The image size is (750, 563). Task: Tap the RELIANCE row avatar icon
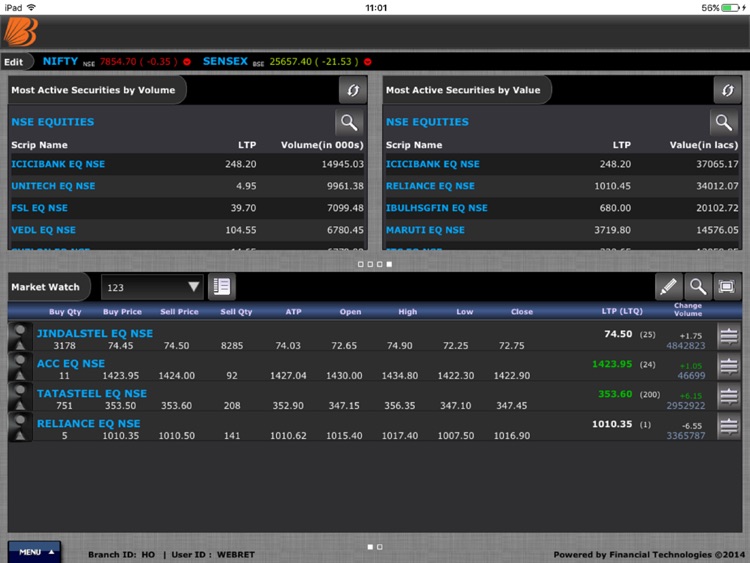[x=20, y=427]
